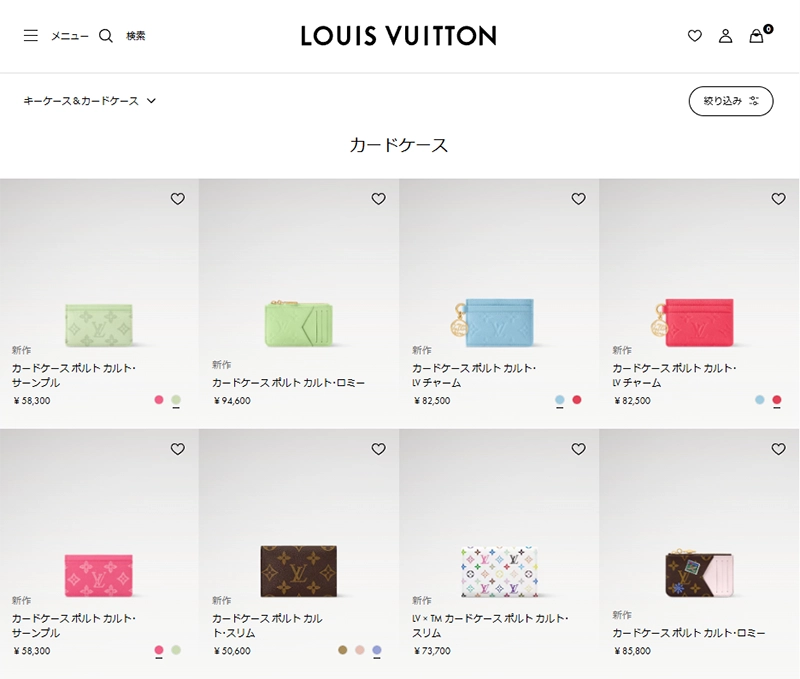The height and width of the screenshot is (679, 800).
Task: Open the 絞り込み filter button
Action: [x=731, y=101]
